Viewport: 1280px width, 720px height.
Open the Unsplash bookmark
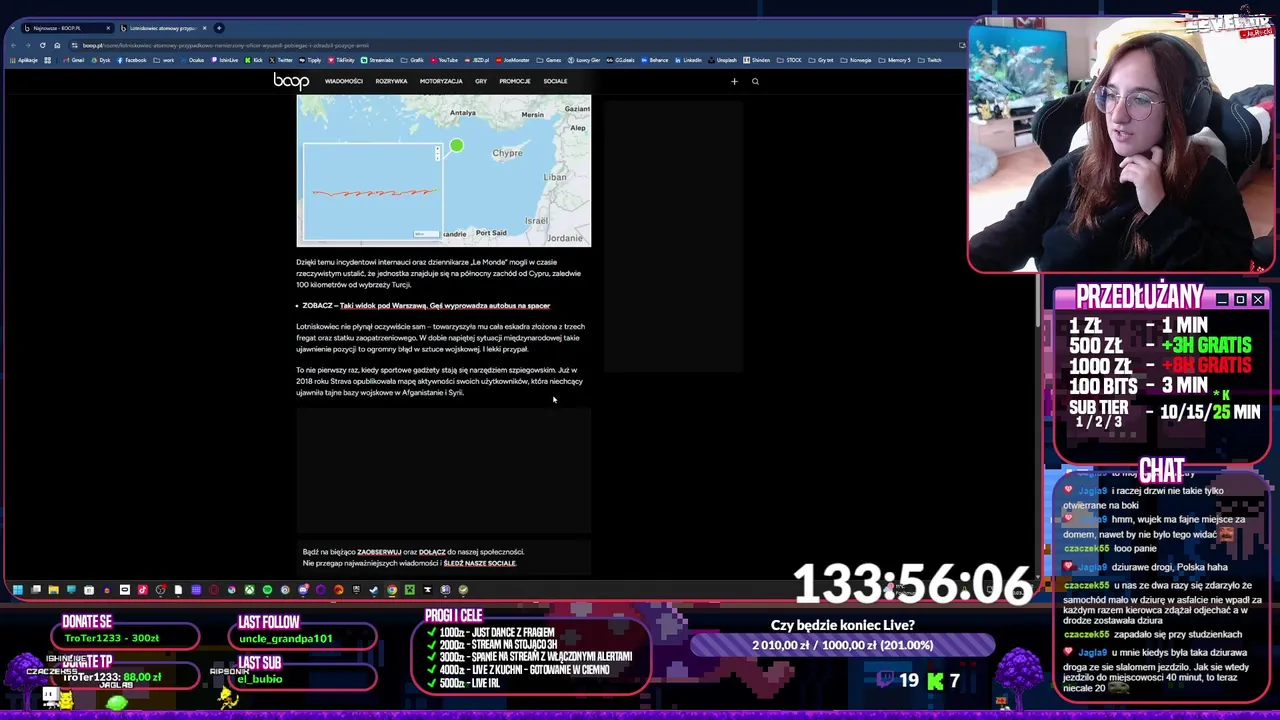click(722, 60)
